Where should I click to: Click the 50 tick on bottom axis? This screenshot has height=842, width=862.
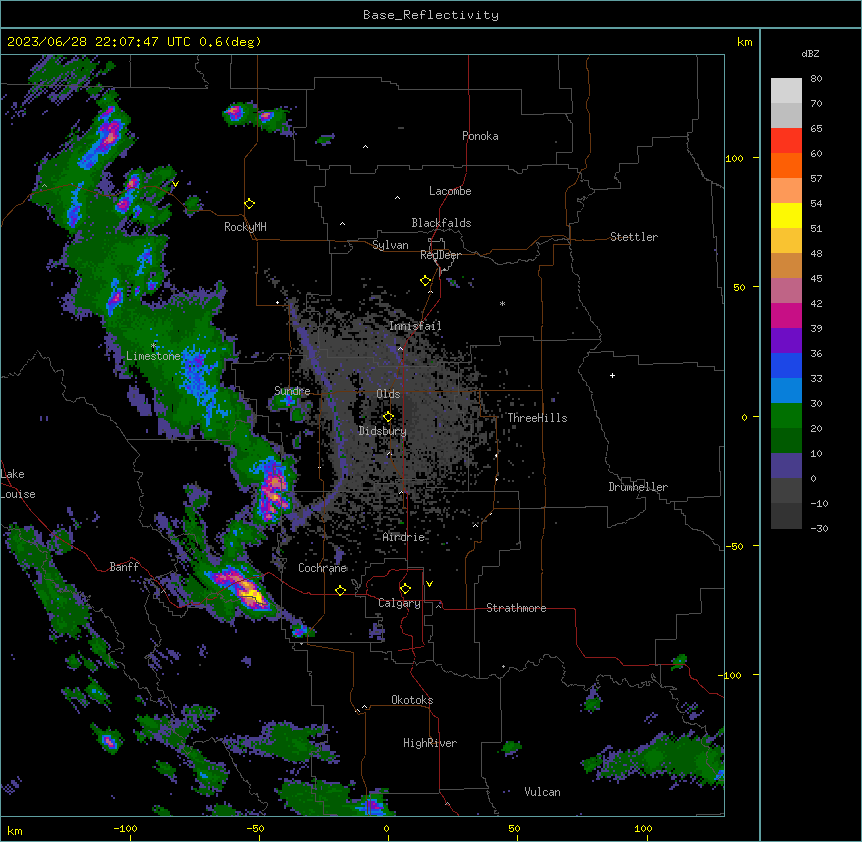click(x=515, y=828)
